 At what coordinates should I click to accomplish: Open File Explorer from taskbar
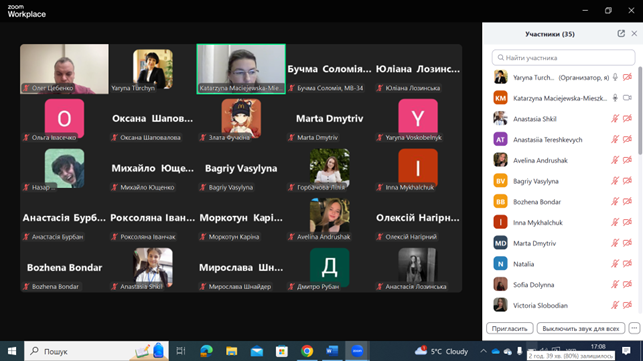pos(232,351)
